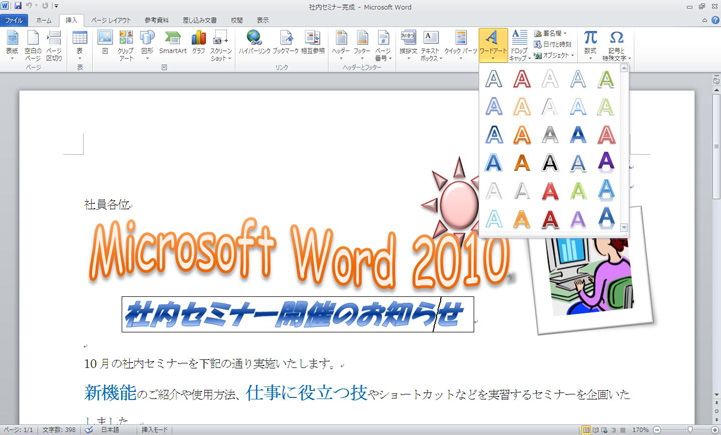721x435 pixels.
Task: Click the Hyperlink (ハイパーリンク) icon
Action: 254,42
